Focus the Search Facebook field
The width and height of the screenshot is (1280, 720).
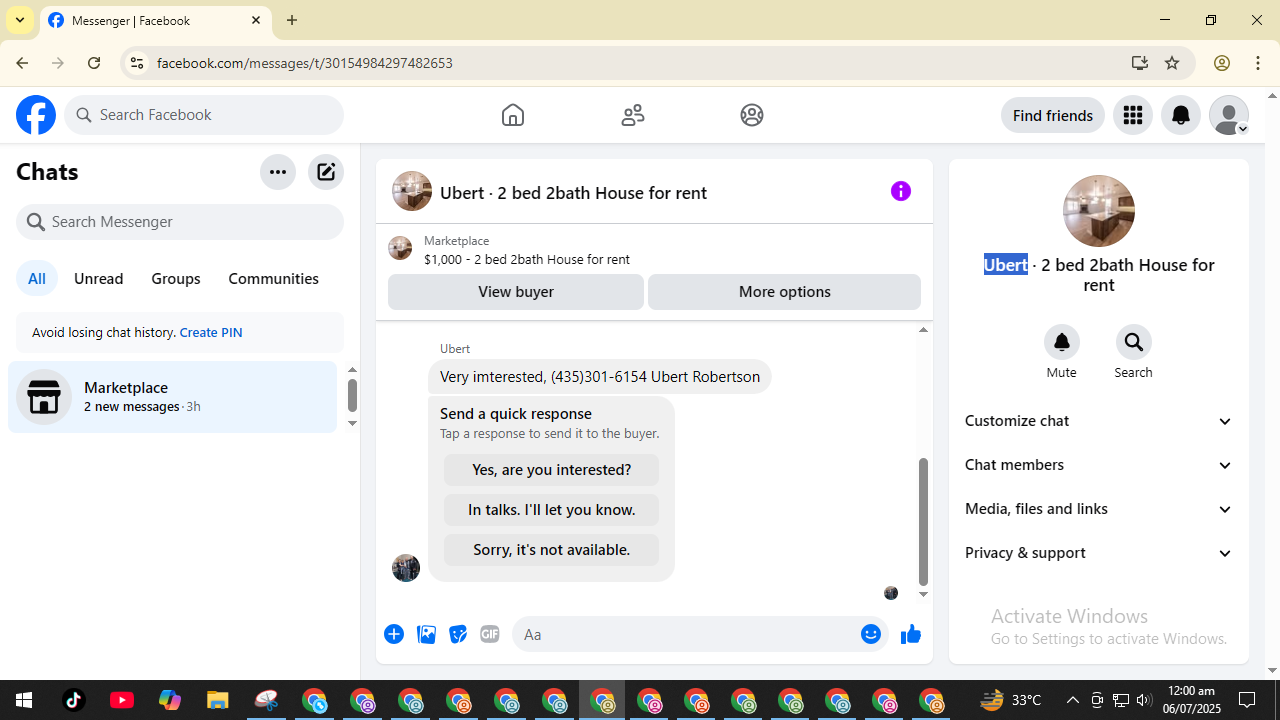[x=204, y=115]
